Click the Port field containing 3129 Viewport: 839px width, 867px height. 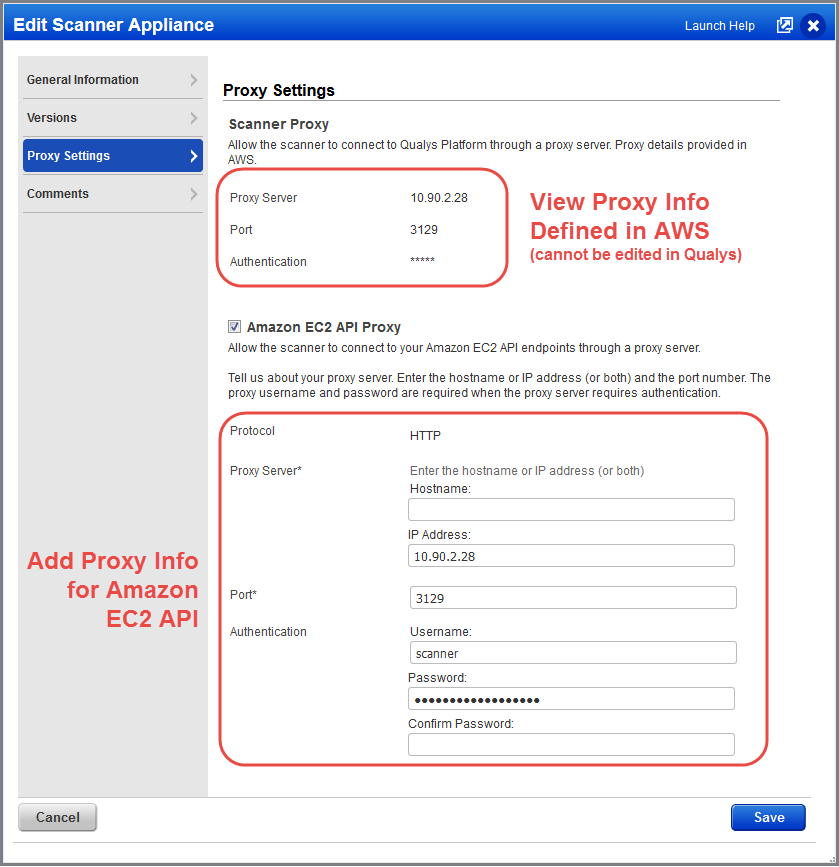(x=571, y=595)
